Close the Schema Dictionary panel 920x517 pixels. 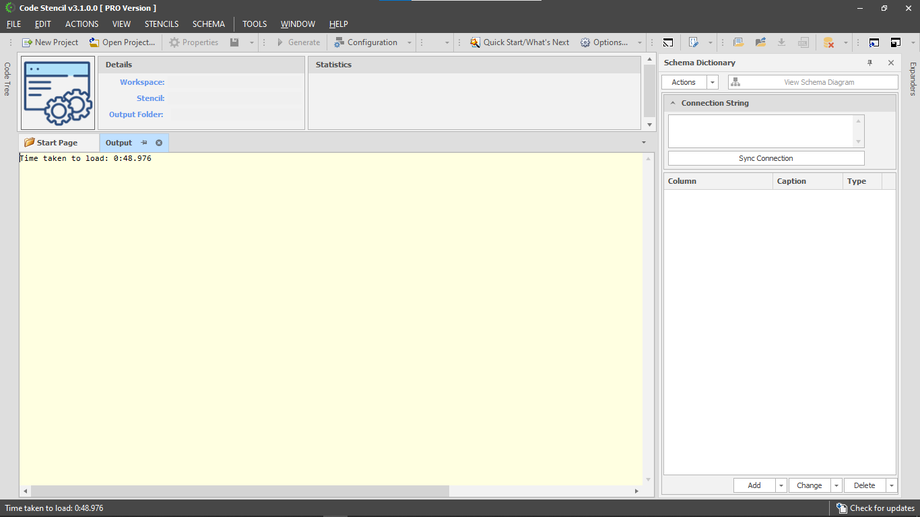(891, 63)
